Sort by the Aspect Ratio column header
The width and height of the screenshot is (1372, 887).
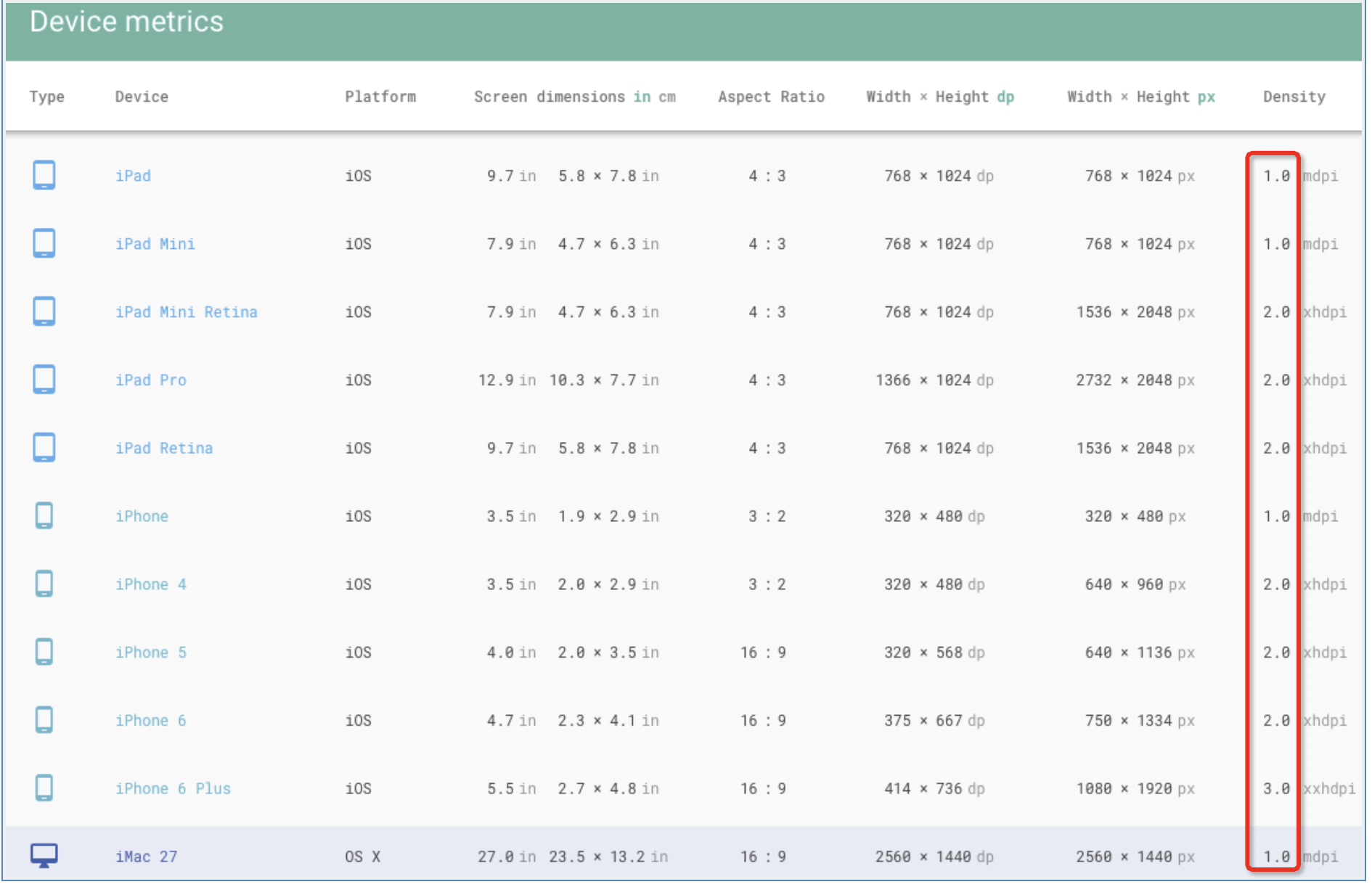(x=771, y=97)
